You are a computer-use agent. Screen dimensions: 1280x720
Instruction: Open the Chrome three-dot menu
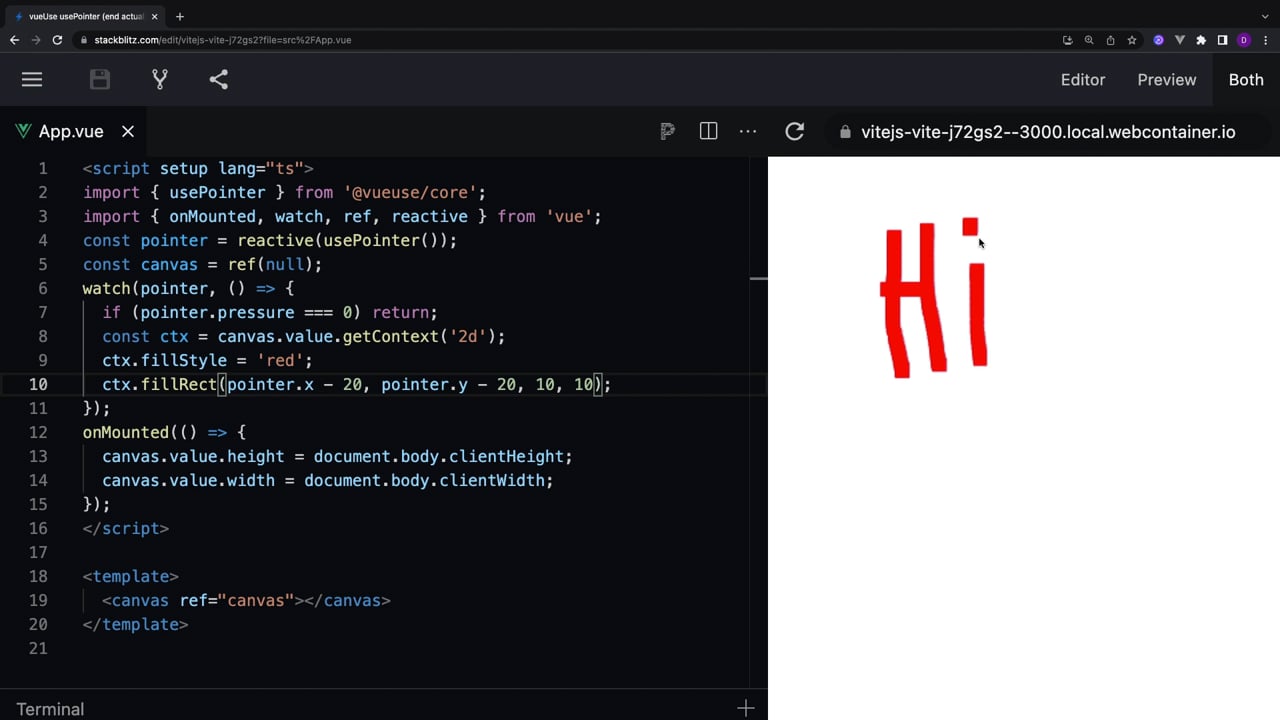(1266, 40)
